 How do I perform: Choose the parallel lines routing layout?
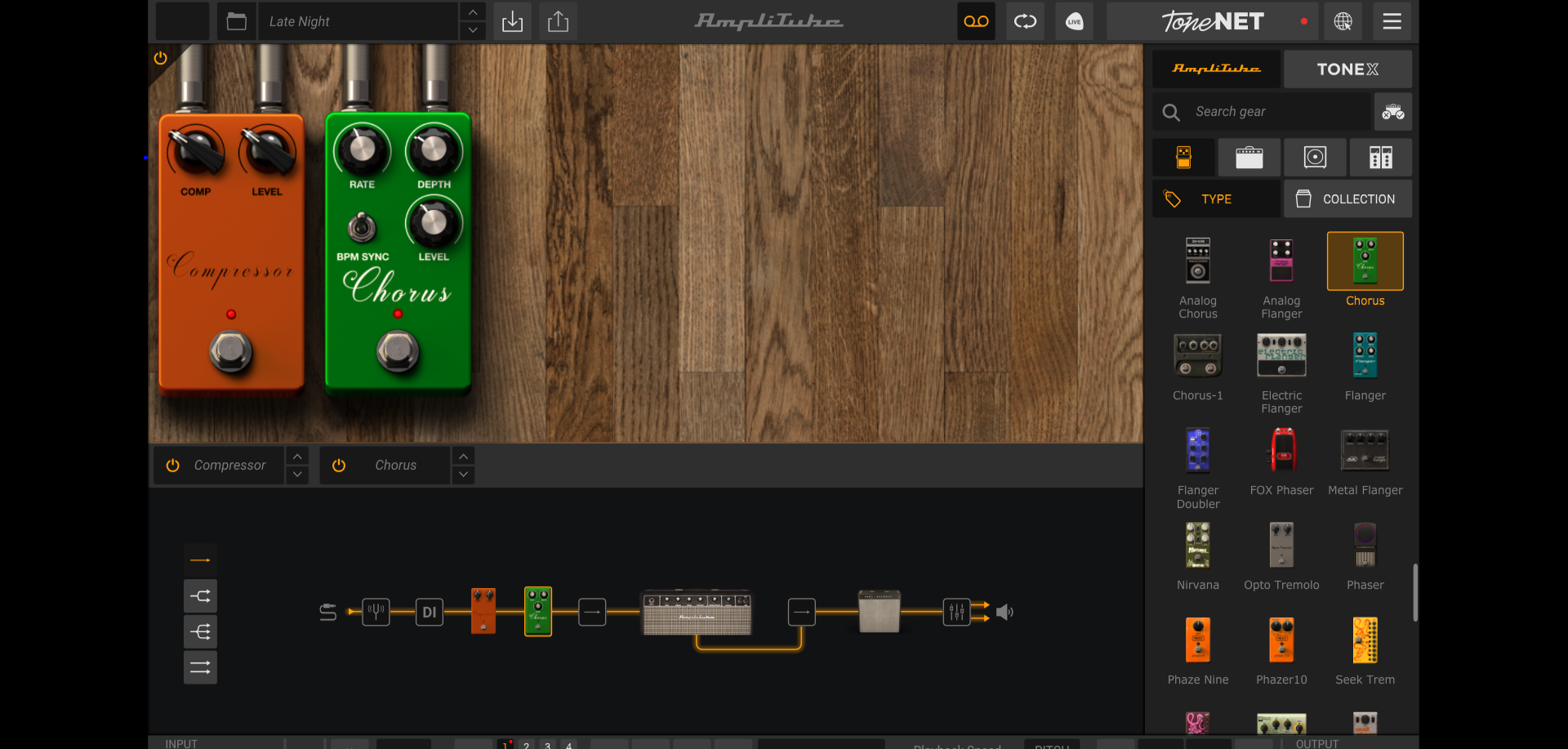200,667
